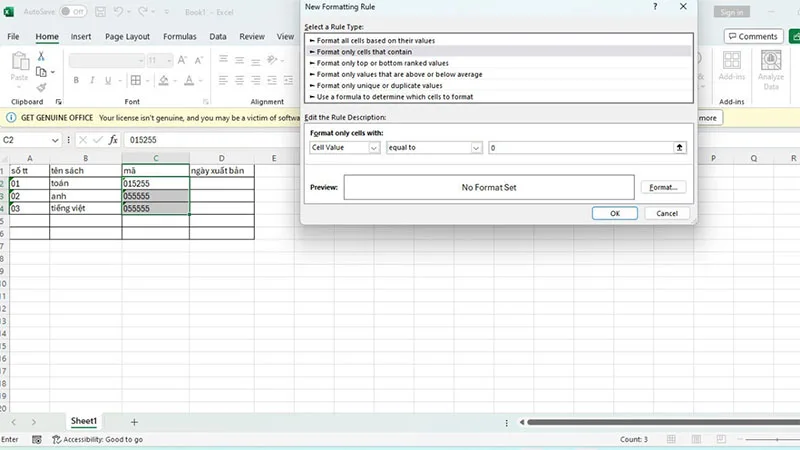The height and width of the screenshot is (450, 800).
Task: Open the font name dropdown
Action: coord(141,61)
